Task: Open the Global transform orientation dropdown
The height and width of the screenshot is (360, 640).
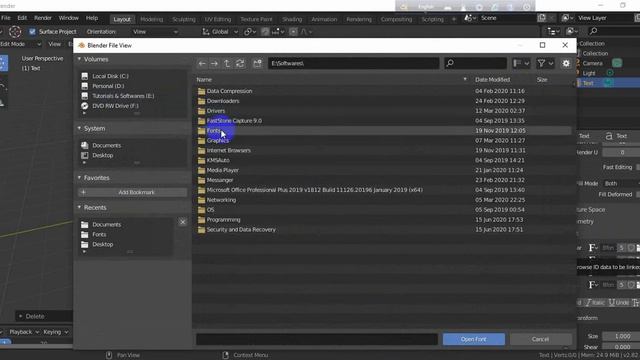Action: (220, 31)
